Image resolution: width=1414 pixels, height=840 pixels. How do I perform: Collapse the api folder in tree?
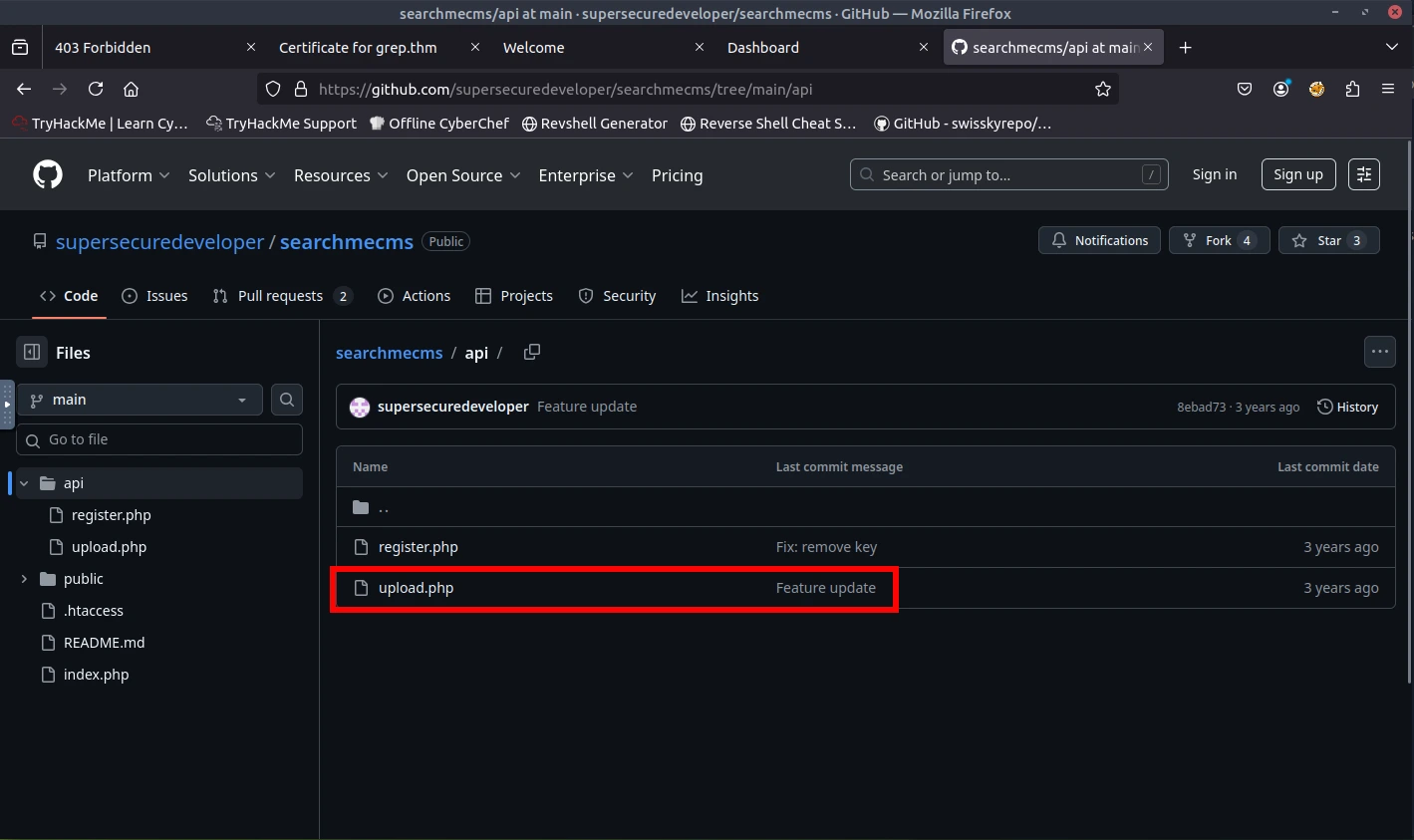[x=24, y=483]
